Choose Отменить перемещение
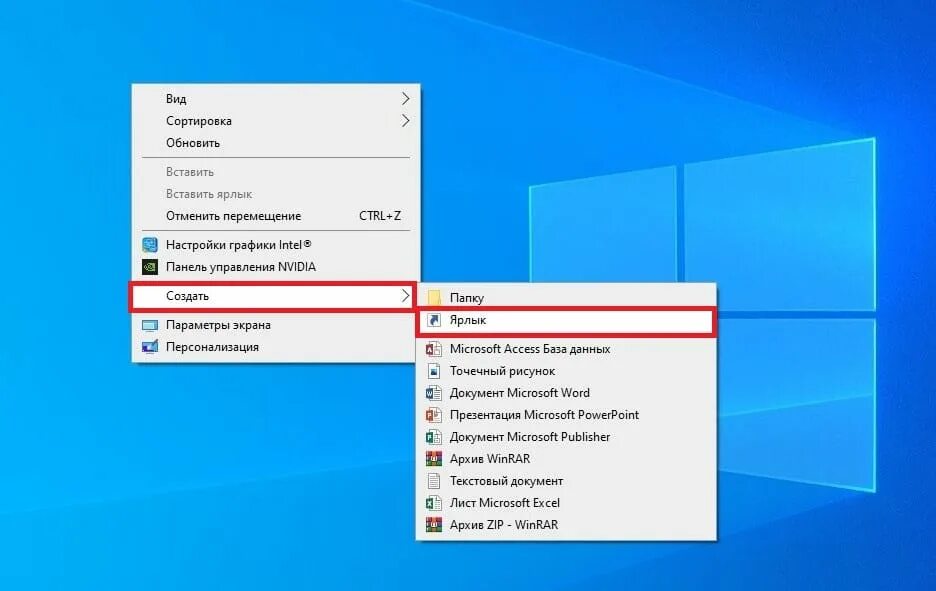Screen dimensions: 936x591 [x=276, y=216]
